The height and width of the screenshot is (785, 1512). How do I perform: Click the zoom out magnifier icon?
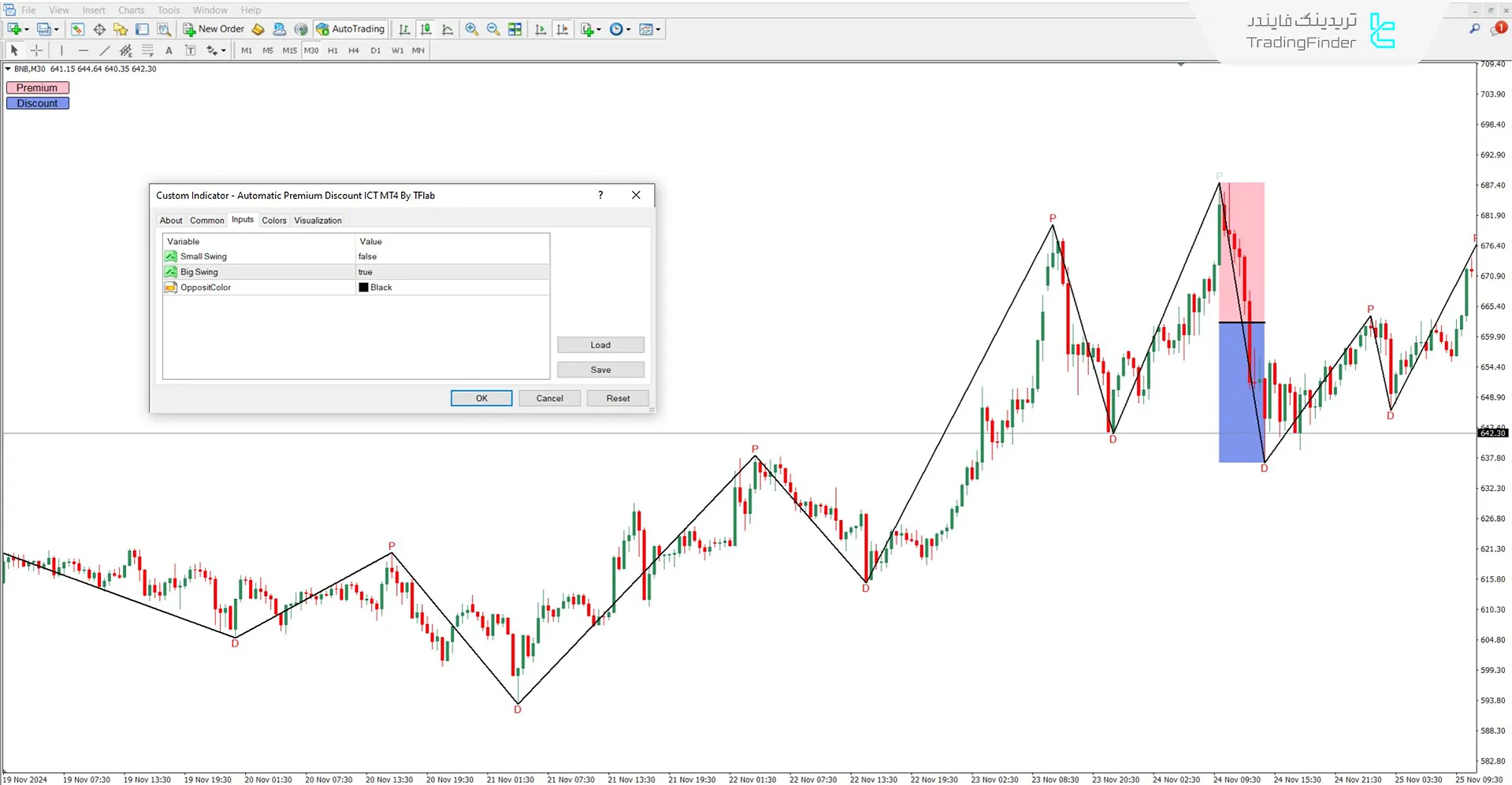pos(493,29)
